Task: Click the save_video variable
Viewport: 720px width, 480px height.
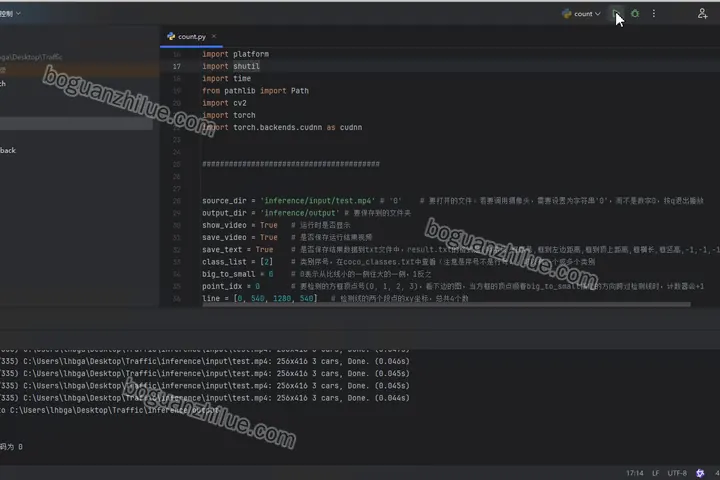Action: pos(224,237)
